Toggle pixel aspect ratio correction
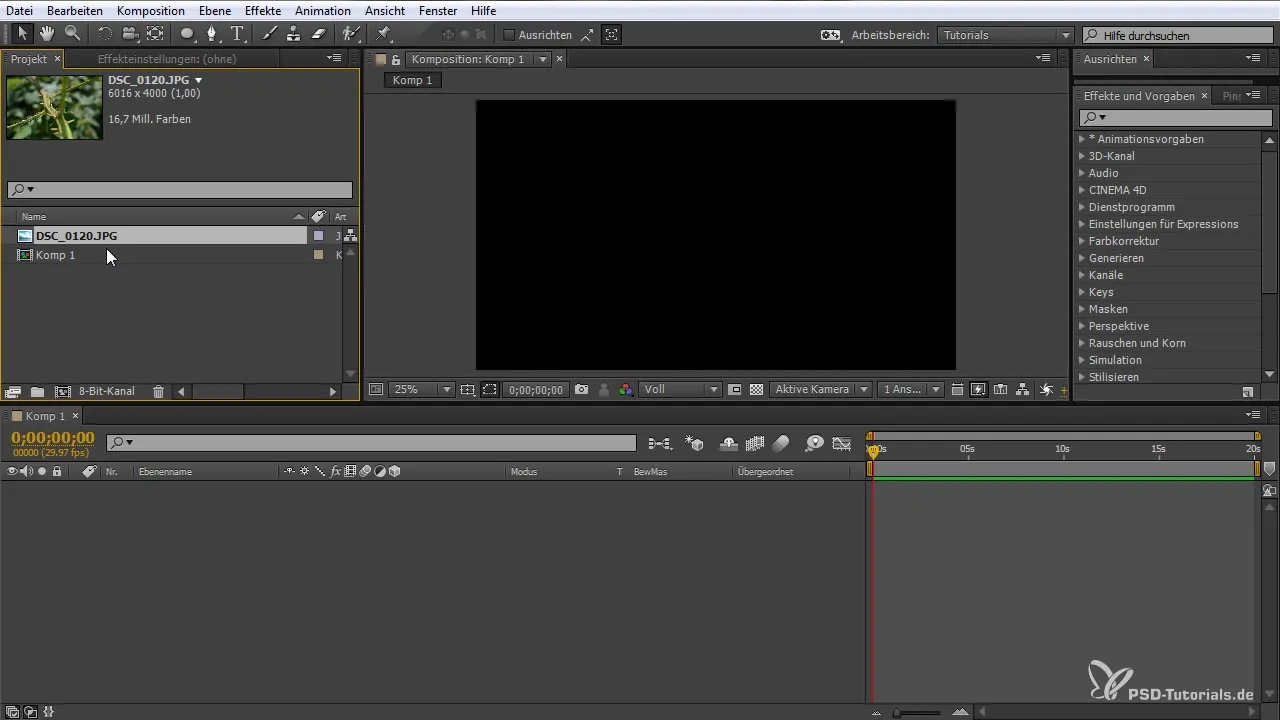Image resolution: width=1280 pixels, height=720 pixels. click(957, 390)
